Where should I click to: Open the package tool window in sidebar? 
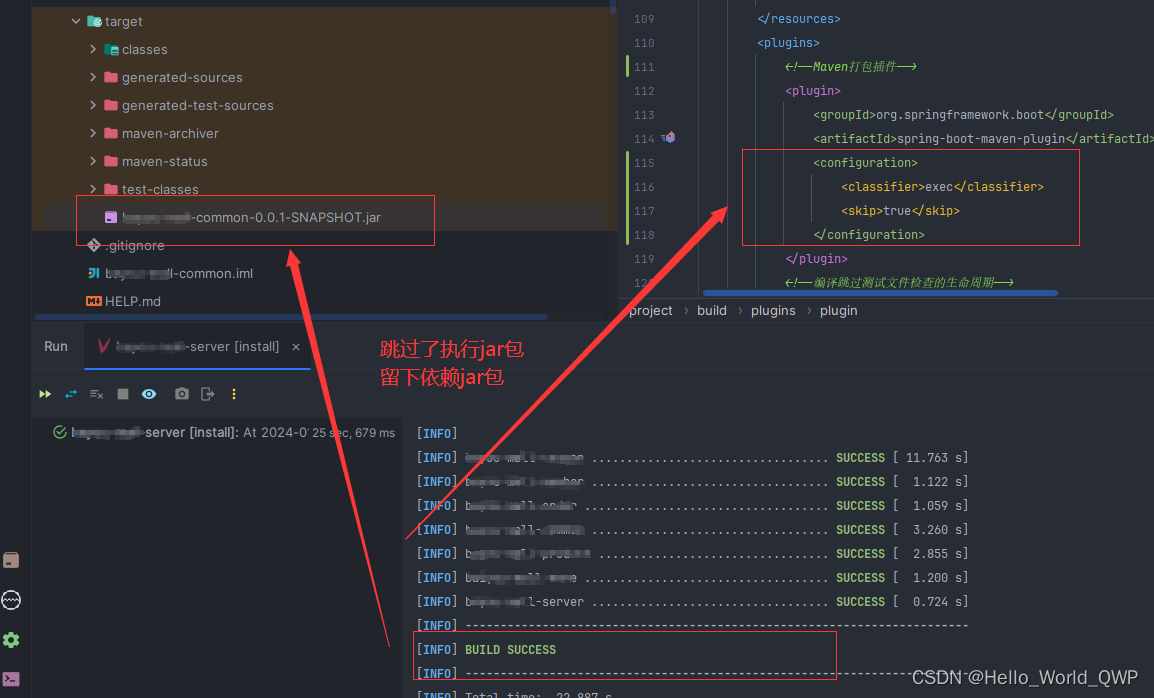point(12,560)
